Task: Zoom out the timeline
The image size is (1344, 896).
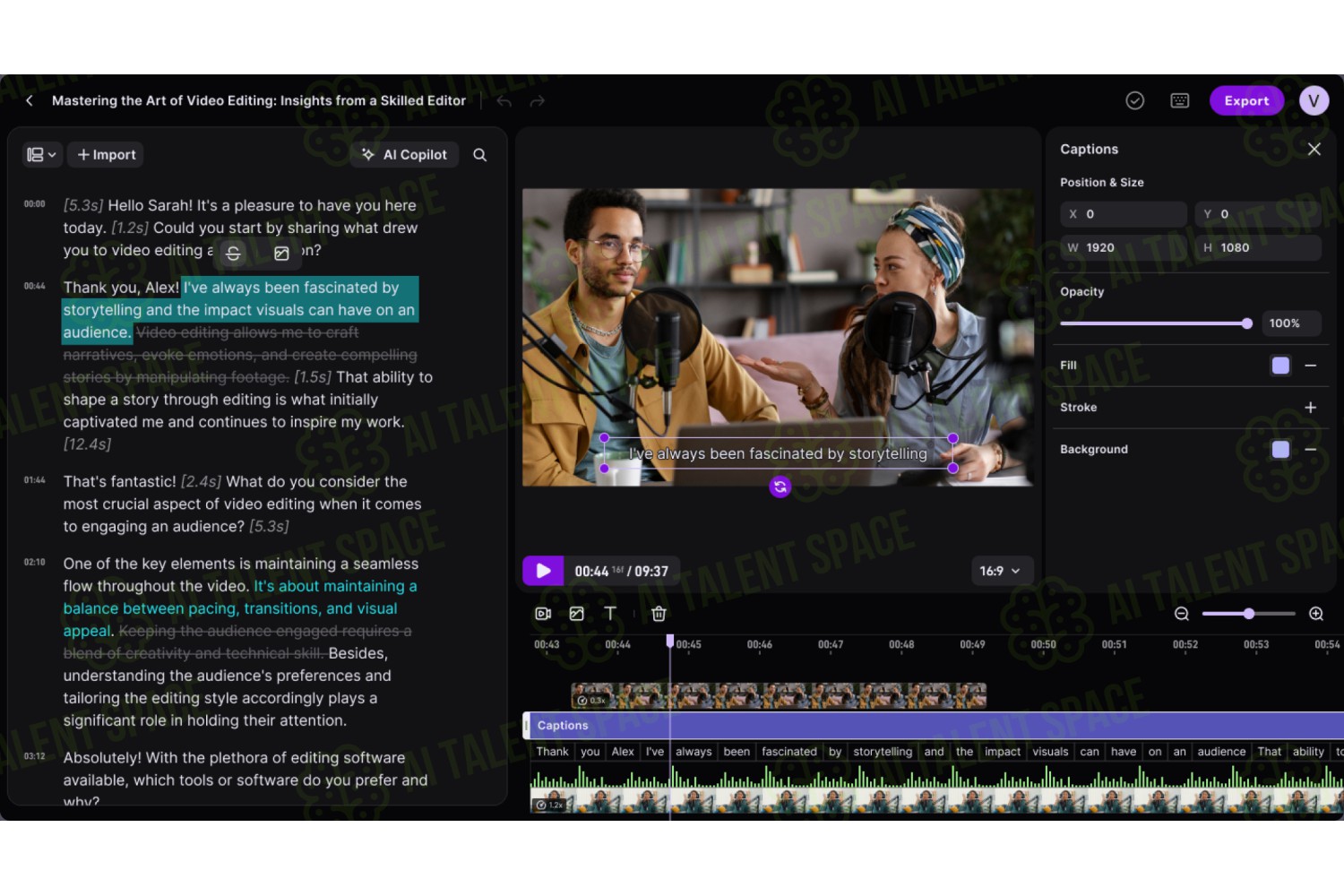Action: [1182, 614]
